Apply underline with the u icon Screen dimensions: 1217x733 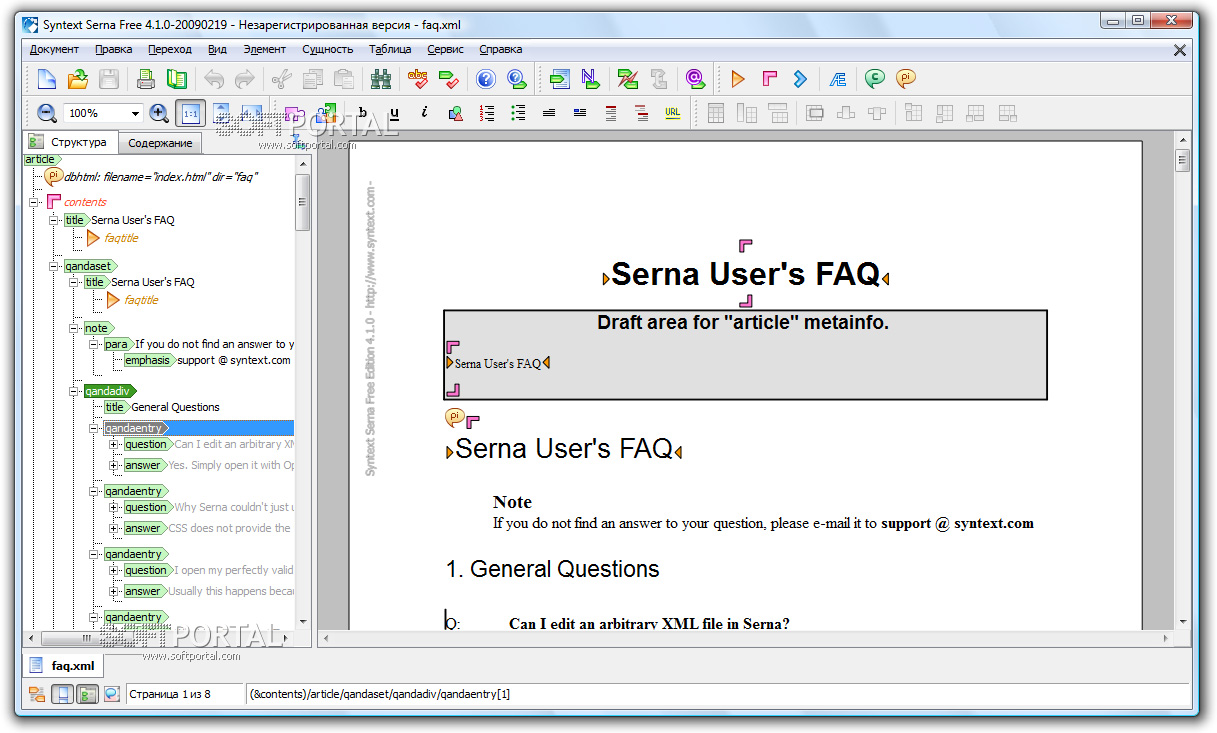(x=394, y=113)
